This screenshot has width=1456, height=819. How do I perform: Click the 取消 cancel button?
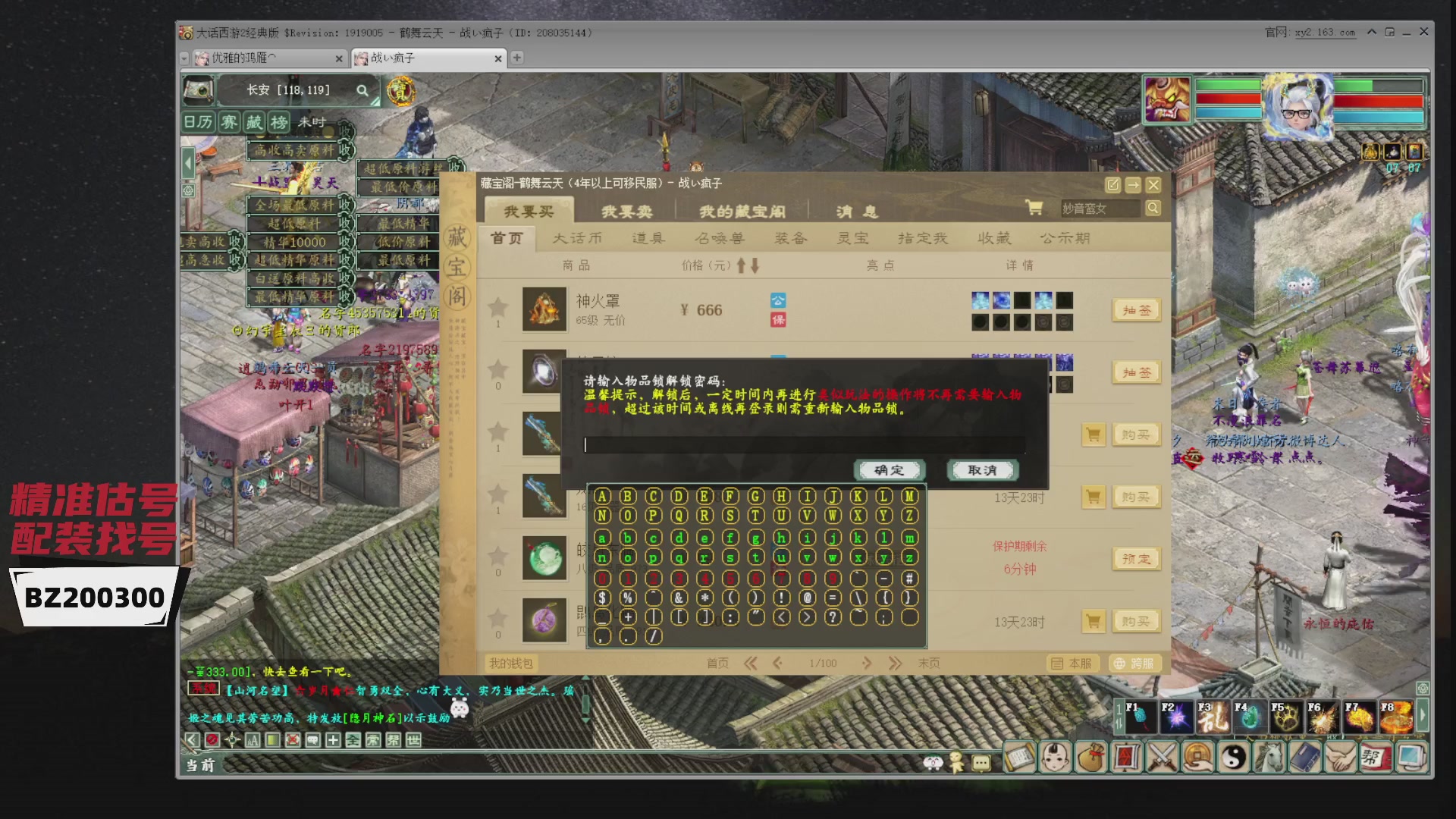[x=982, y=470]
